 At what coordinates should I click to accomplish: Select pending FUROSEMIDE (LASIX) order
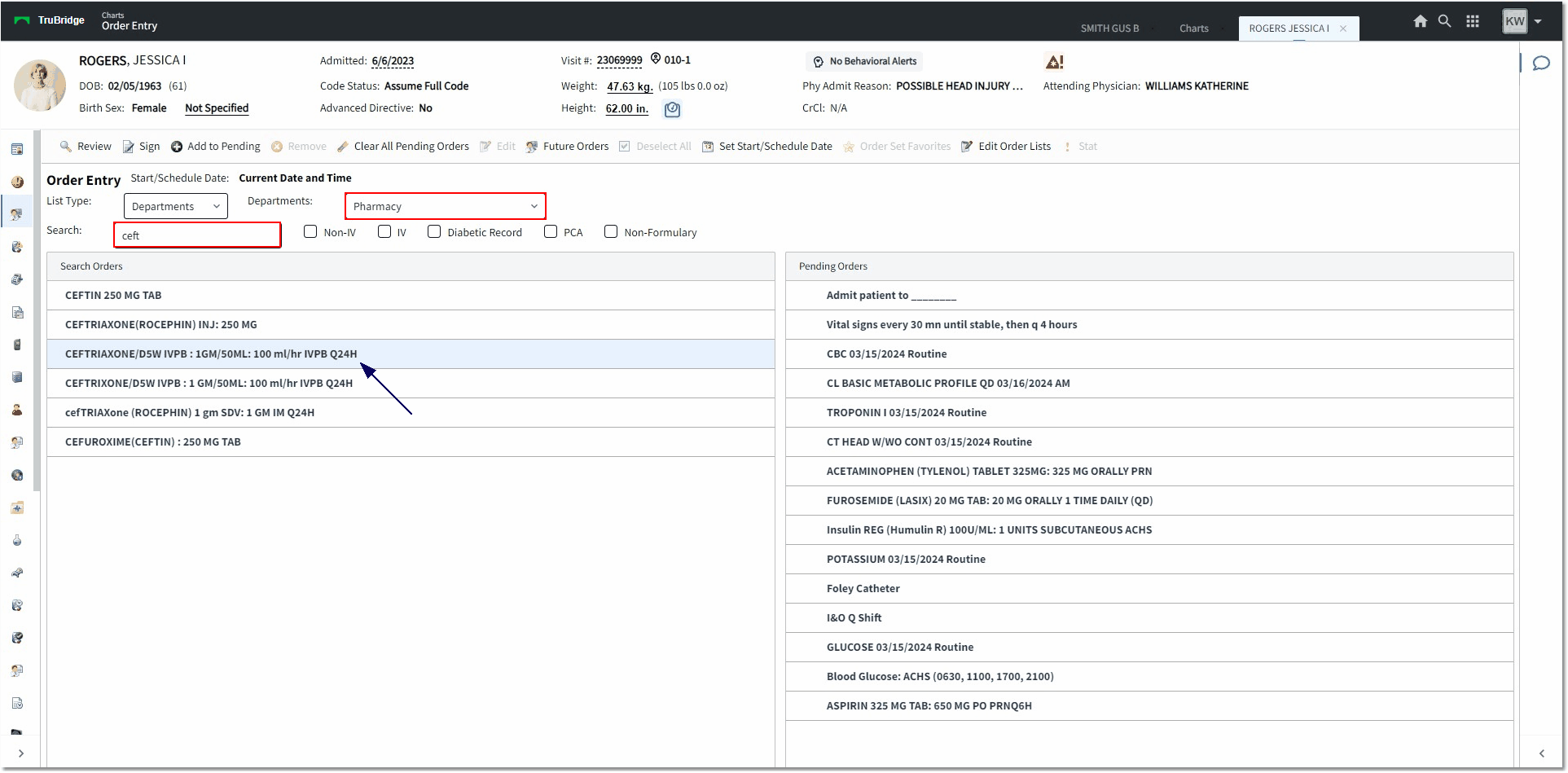(1149, 501)
